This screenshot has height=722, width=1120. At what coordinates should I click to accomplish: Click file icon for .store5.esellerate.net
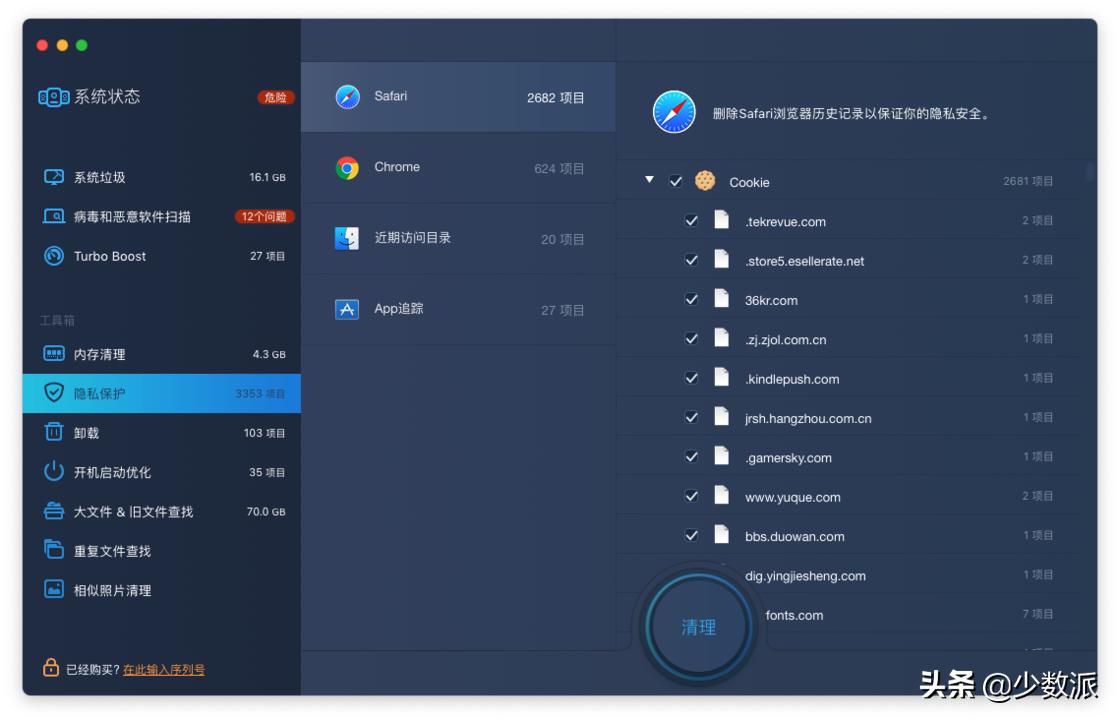pos(722,259)
